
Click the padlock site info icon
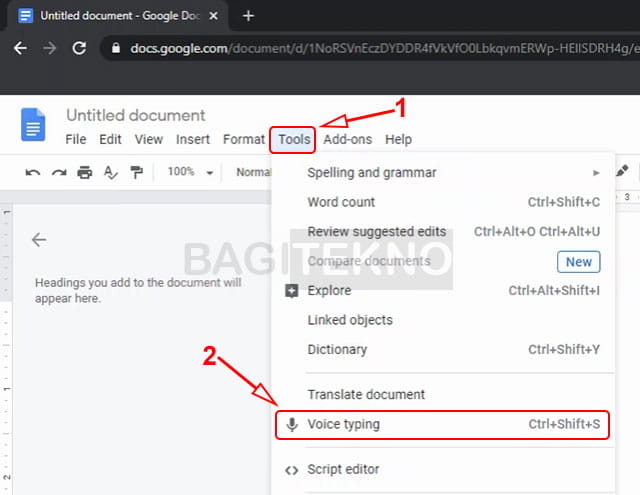116,48
